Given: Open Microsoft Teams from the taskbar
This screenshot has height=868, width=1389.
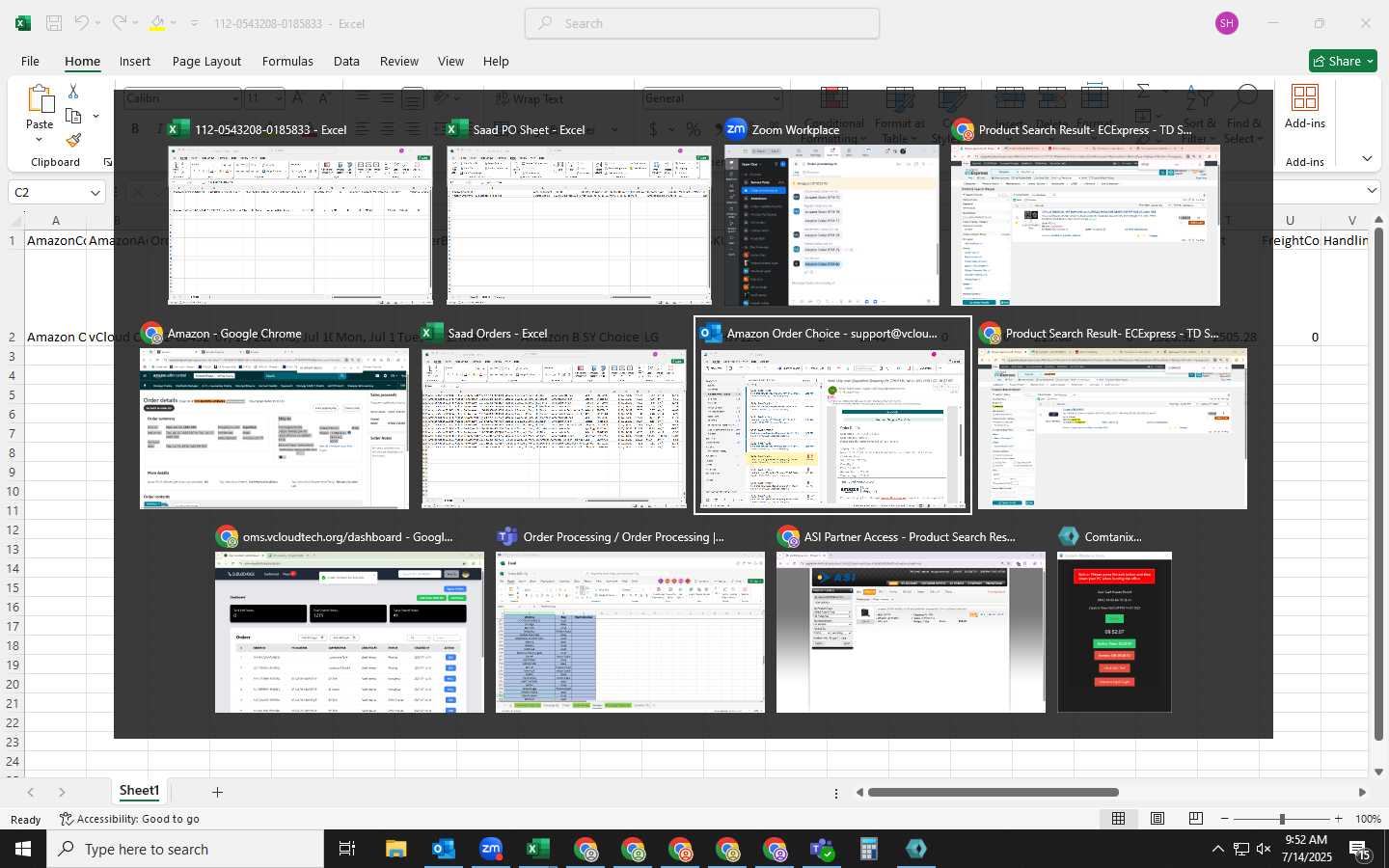Looking at the screenshot, I should 822,849.
